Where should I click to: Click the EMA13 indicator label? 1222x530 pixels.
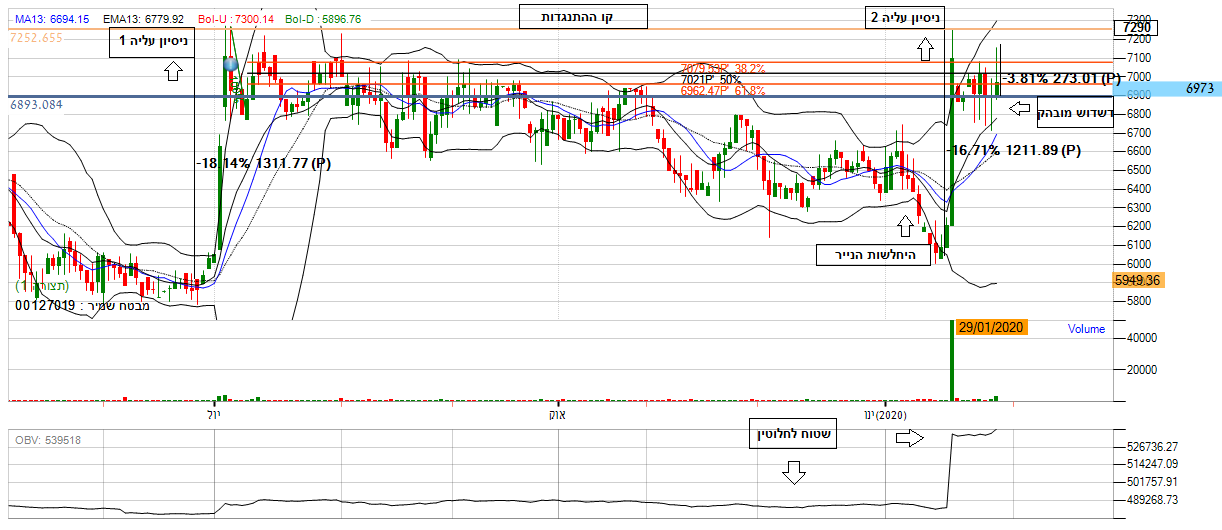(x=138, y=19)
